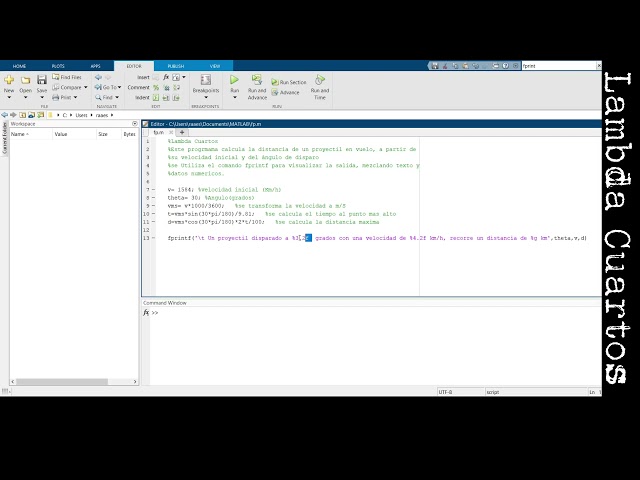Click the New file icon
This screenshot has width=640, height=480.
coord(9,80)
